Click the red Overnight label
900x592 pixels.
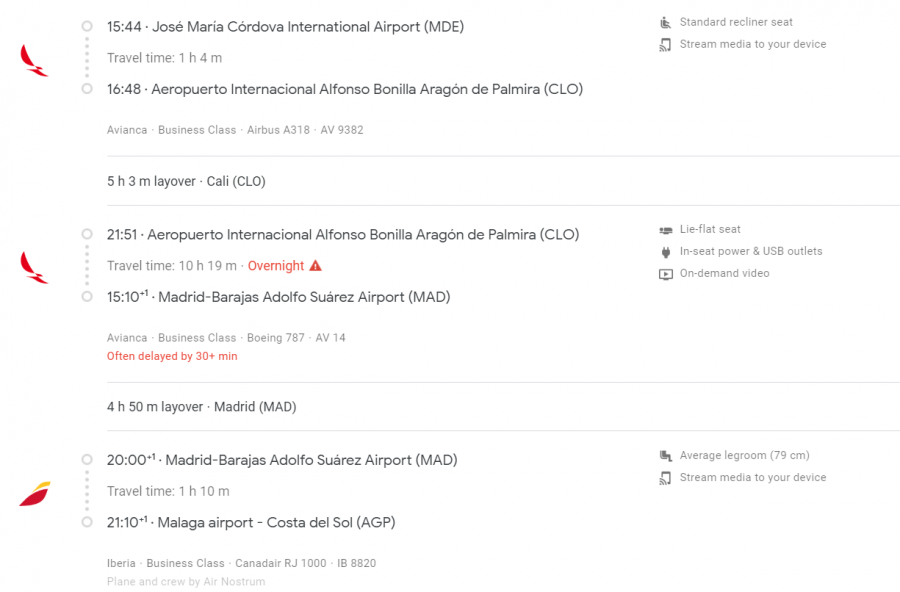click(x=276, y=266)
